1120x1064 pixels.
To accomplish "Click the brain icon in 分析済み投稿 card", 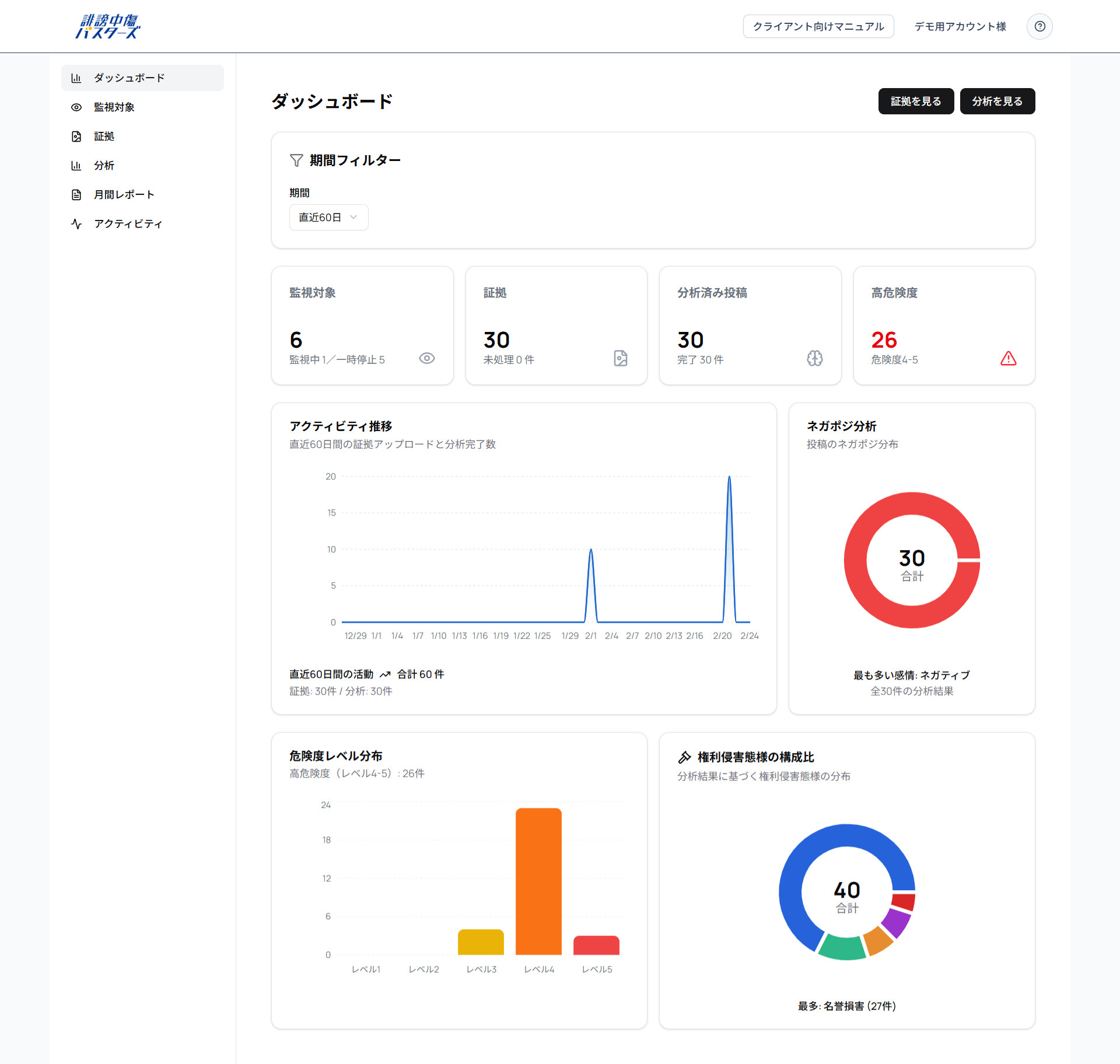I will pyautogui.click(x=814, y=358).
